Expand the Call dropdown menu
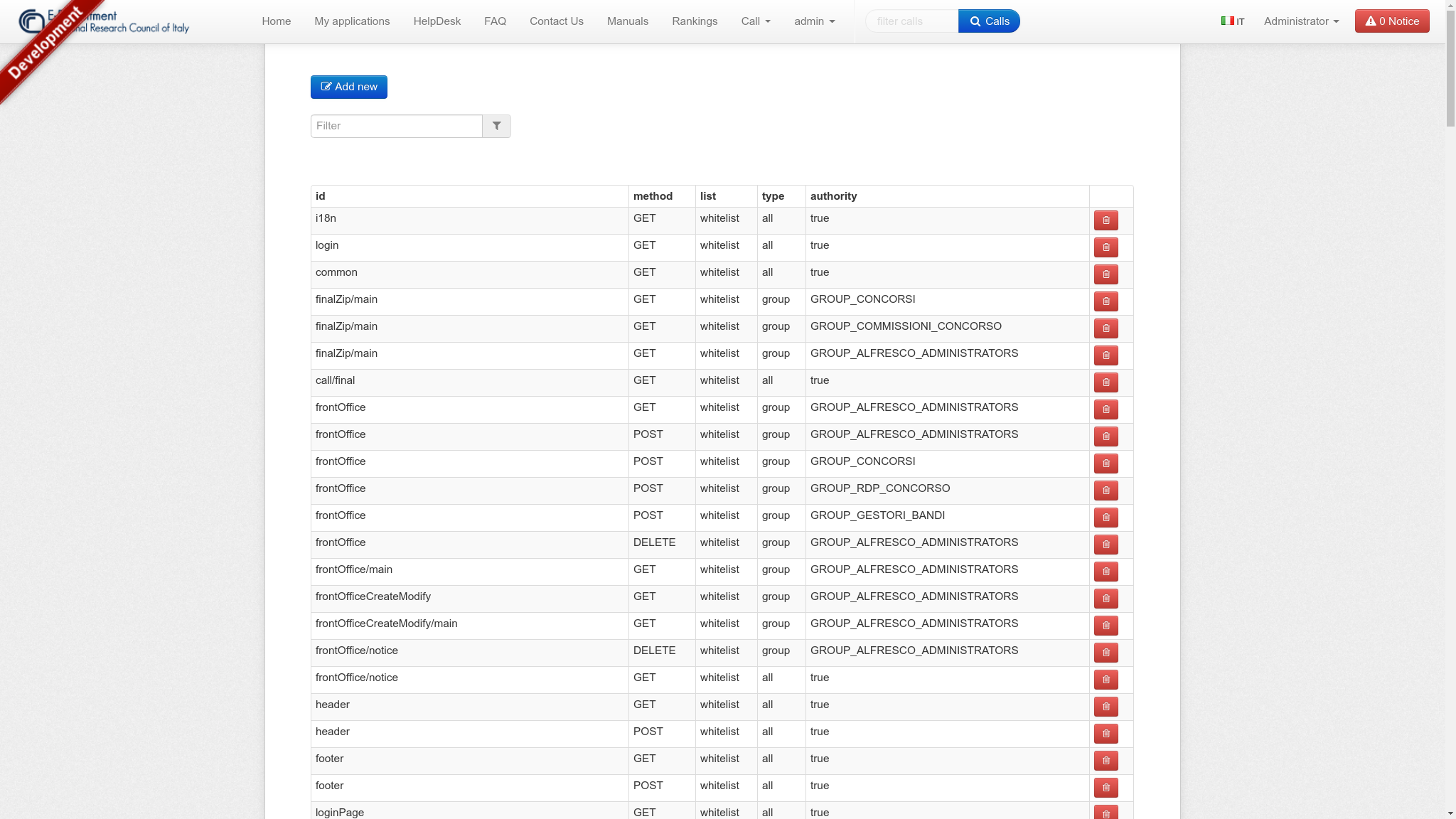1456x819 pixels. (755, 21)
